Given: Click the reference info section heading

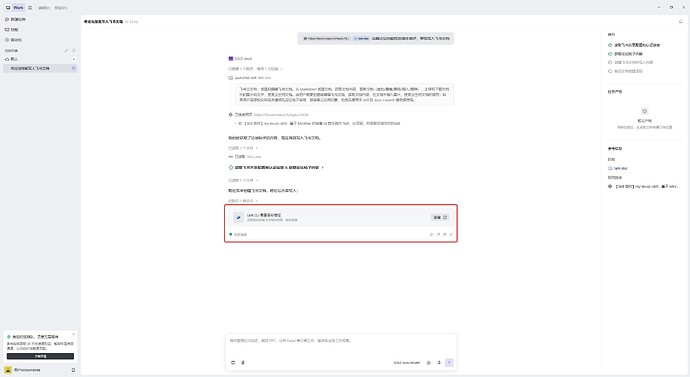Looking at the screenshot, I should (x=615, y=149).
